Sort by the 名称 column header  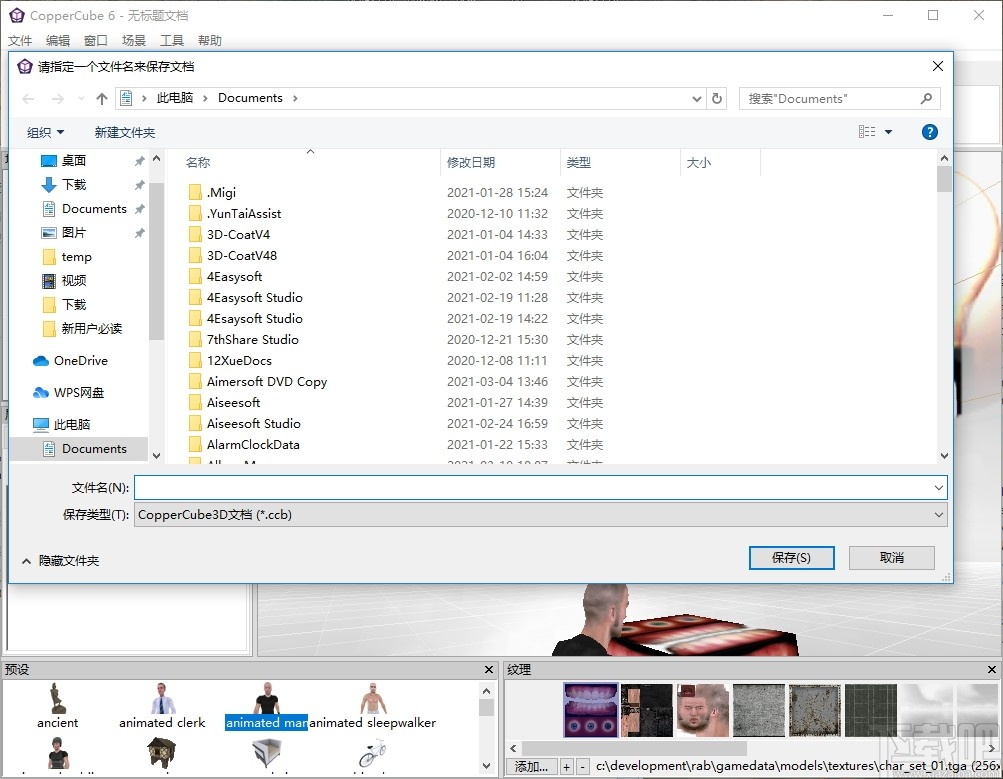[198, 162]
